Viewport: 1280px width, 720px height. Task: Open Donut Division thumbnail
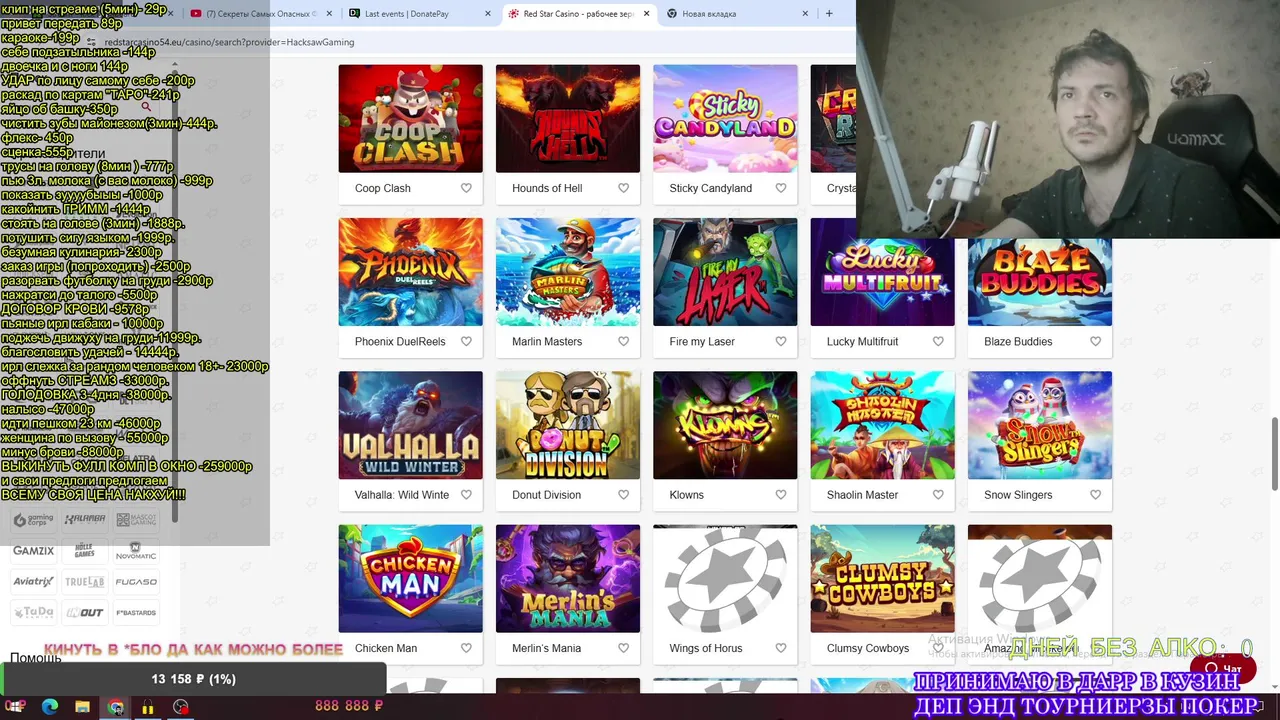568,425
